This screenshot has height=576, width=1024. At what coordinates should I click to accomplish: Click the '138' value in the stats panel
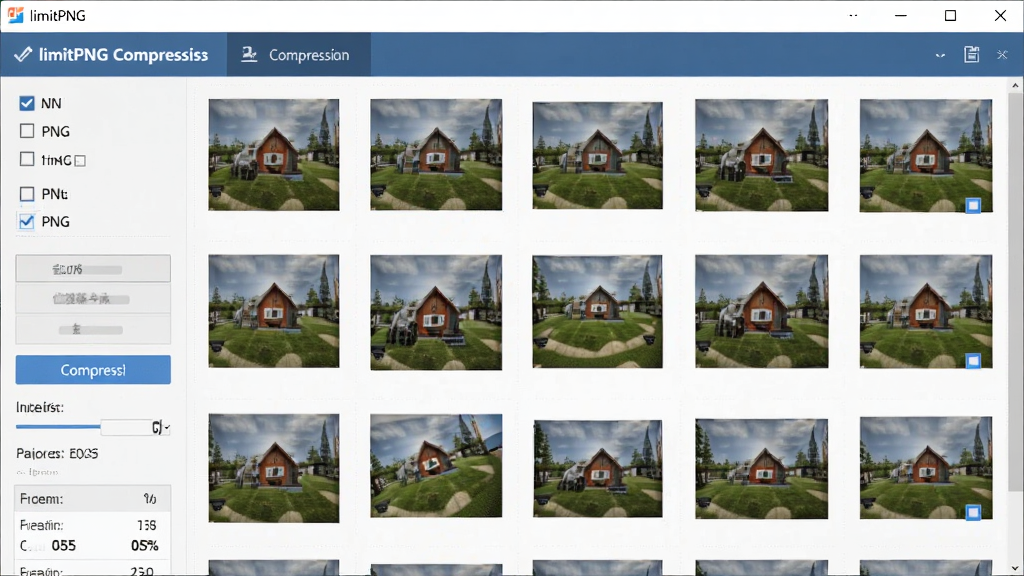point(147,525)
